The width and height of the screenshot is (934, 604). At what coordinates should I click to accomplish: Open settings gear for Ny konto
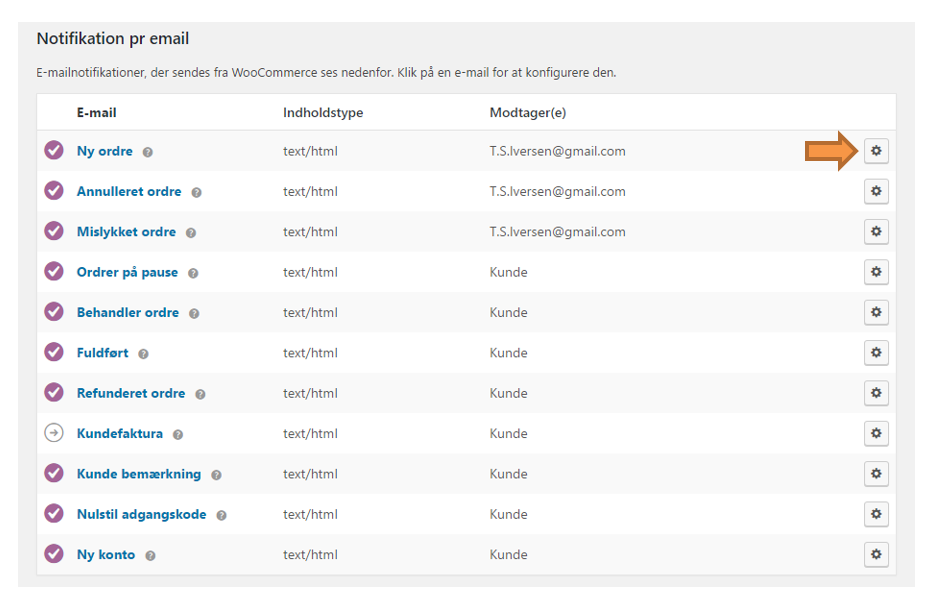click(876, 555)
